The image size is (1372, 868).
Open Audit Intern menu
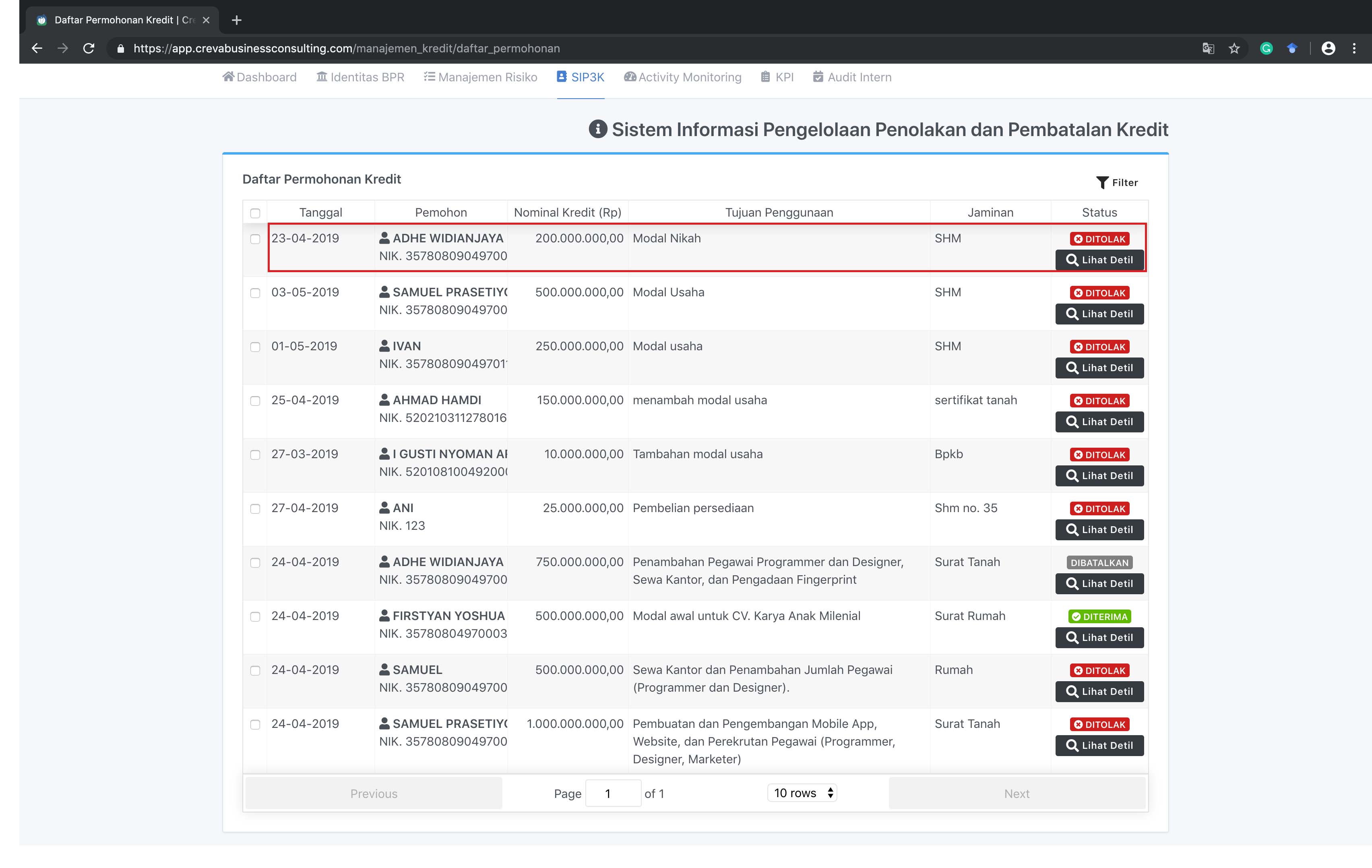click(852, 77)
